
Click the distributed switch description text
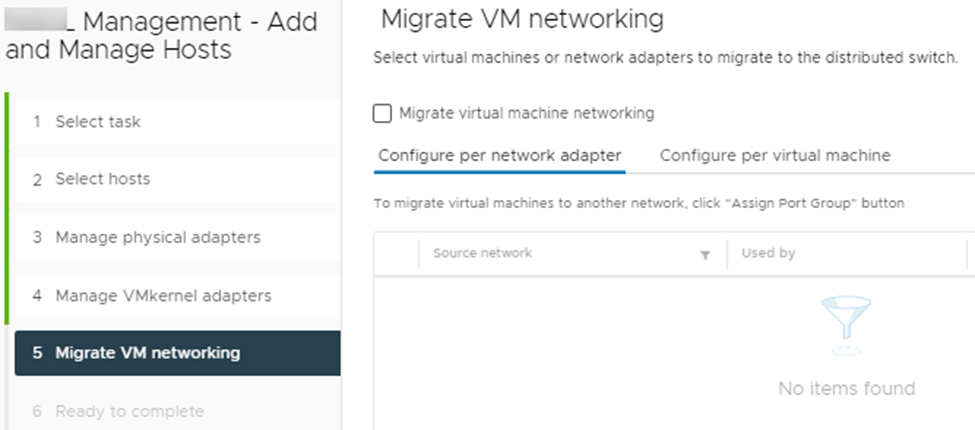point(665,59)
